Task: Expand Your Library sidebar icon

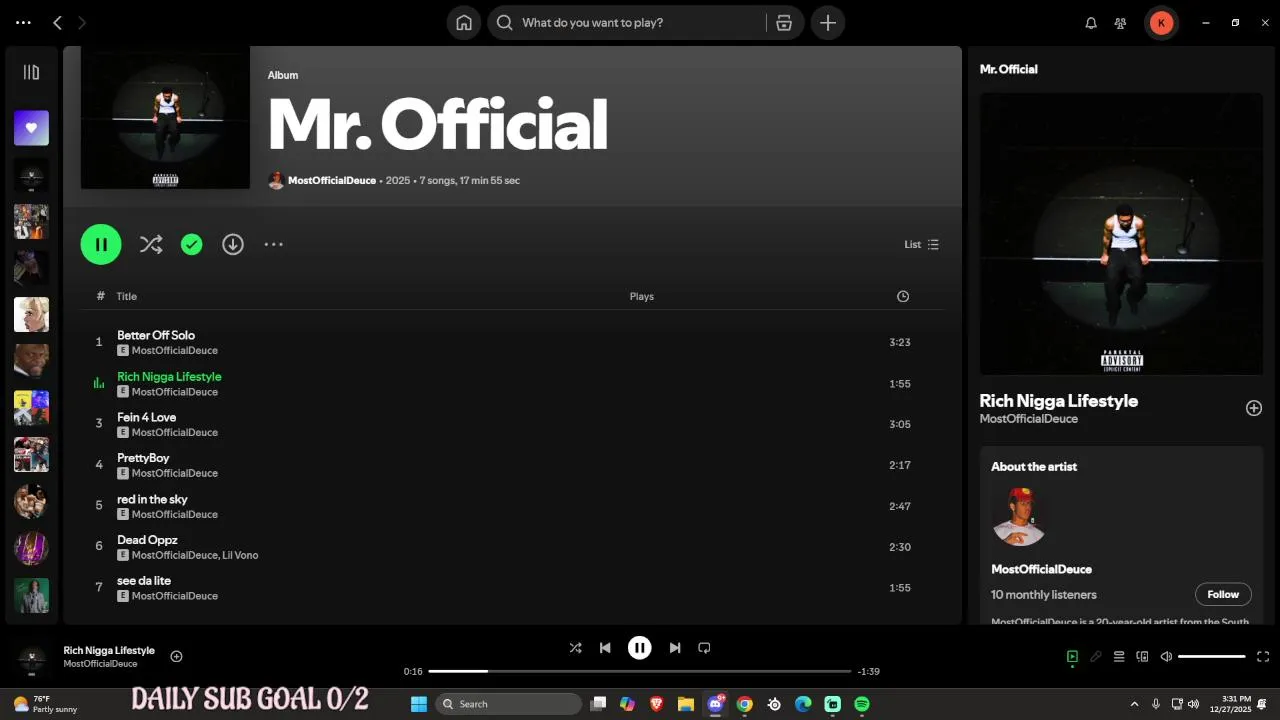Action: coord(31,72)
